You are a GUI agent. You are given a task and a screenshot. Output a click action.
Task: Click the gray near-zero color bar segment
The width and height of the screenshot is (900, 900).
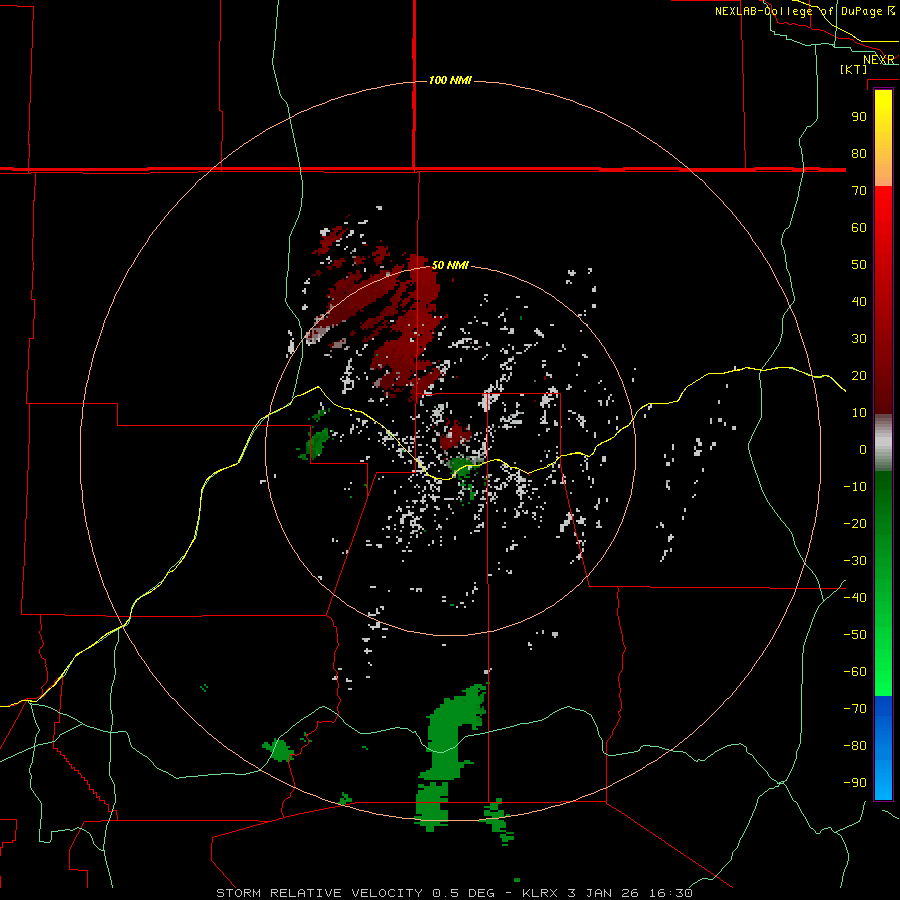point(883,442)
